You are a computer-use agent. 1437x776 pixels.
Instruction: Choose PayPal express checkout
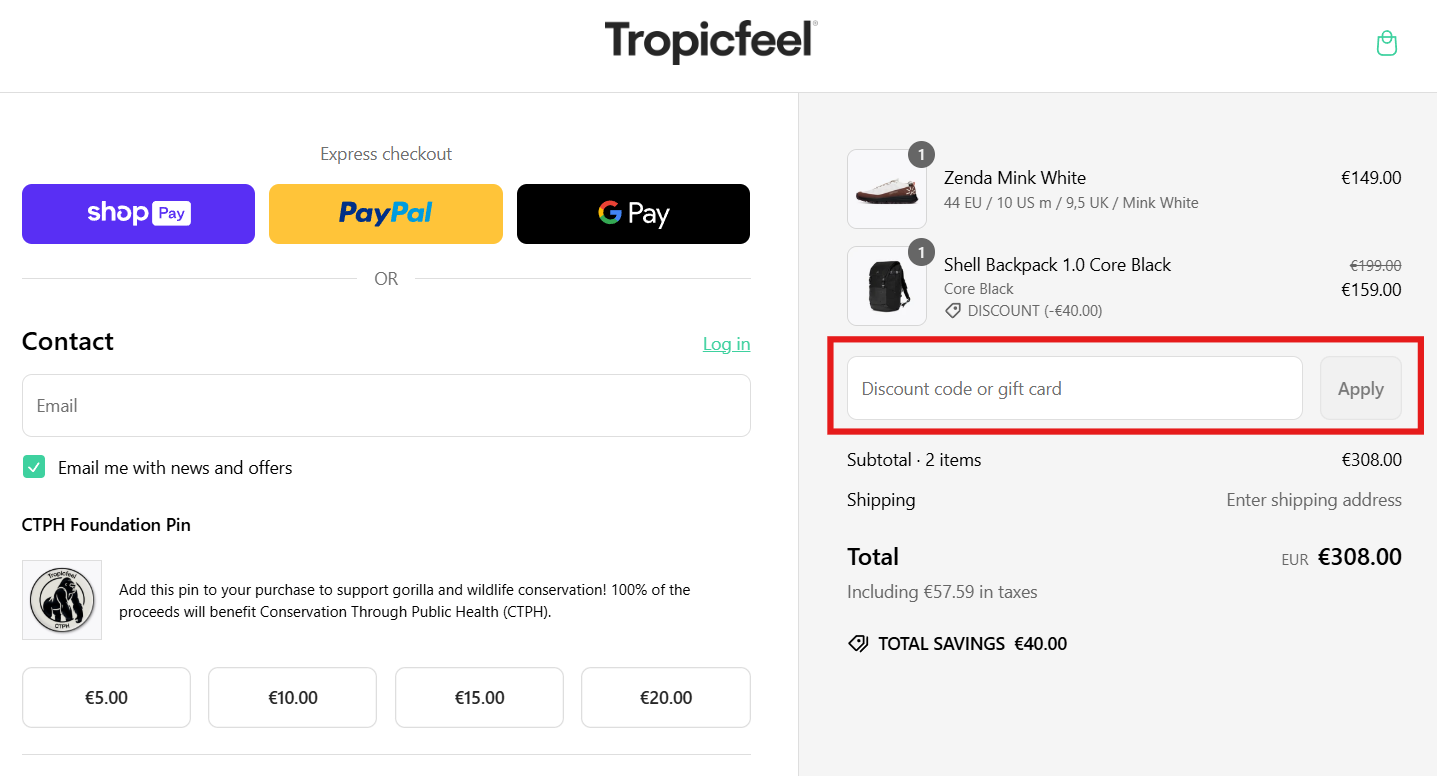385,214
